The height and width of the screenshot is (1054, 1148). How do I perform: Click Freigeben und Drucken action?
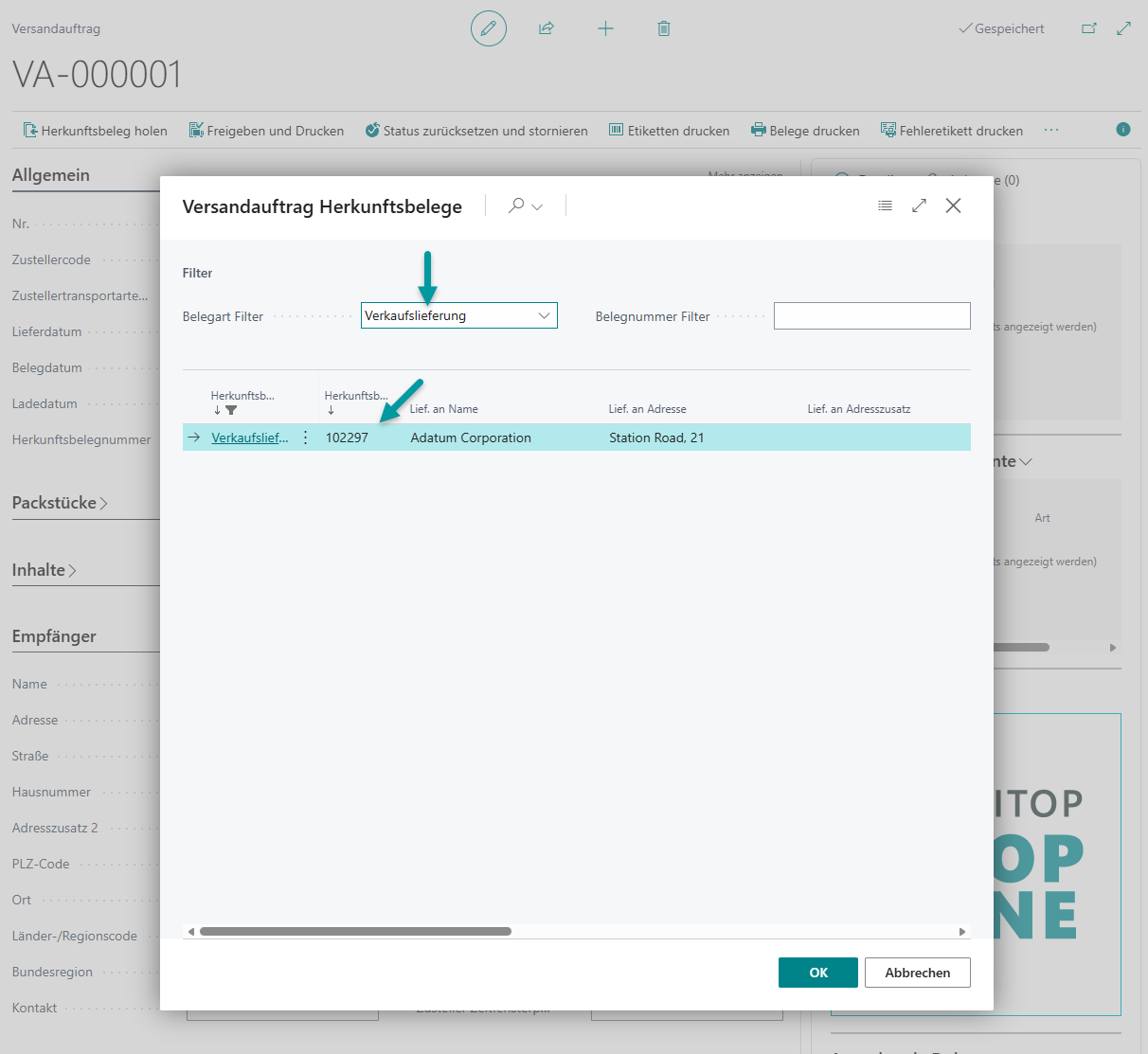pos(266,131)
